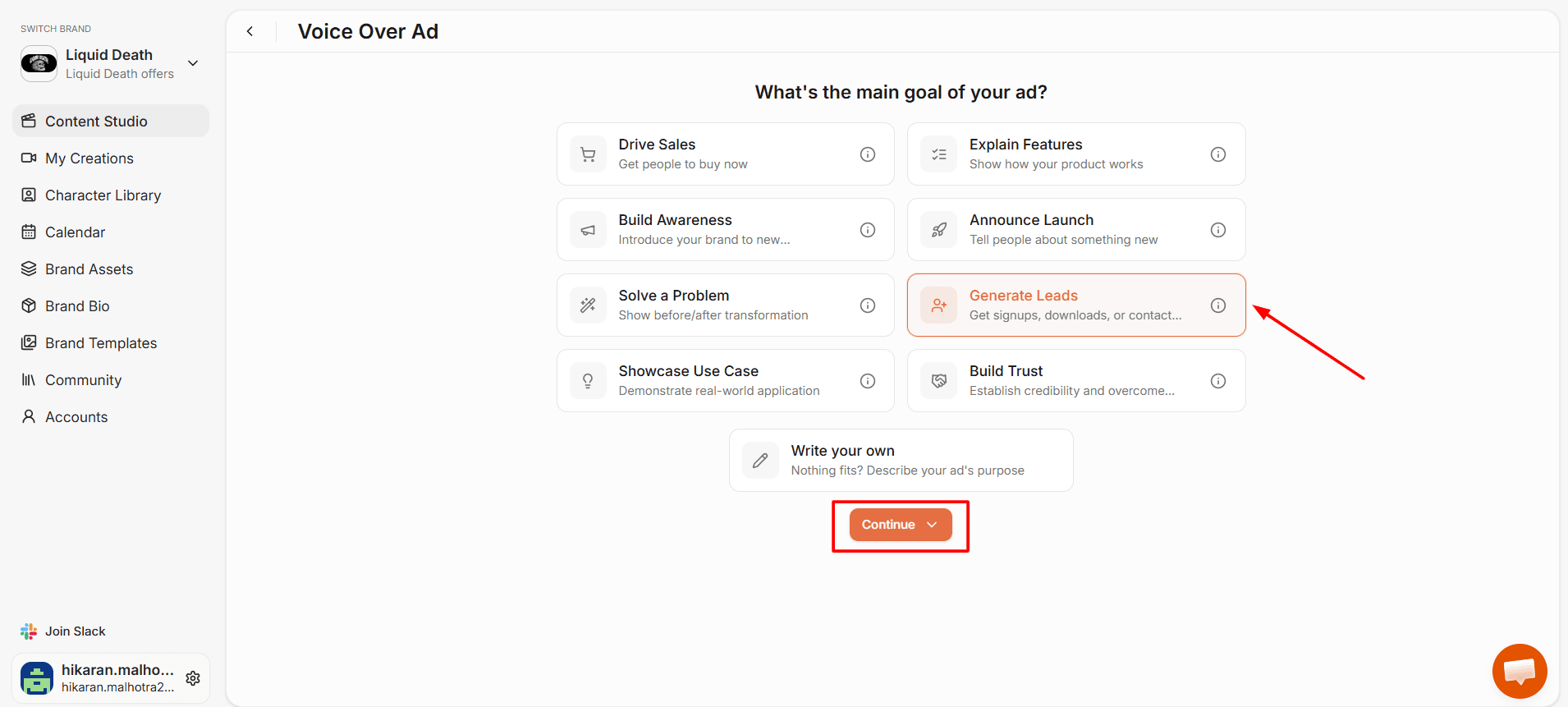Click the Character Library portrait icon
Screen dimensions: 1568x707
(x=29, y=195)
